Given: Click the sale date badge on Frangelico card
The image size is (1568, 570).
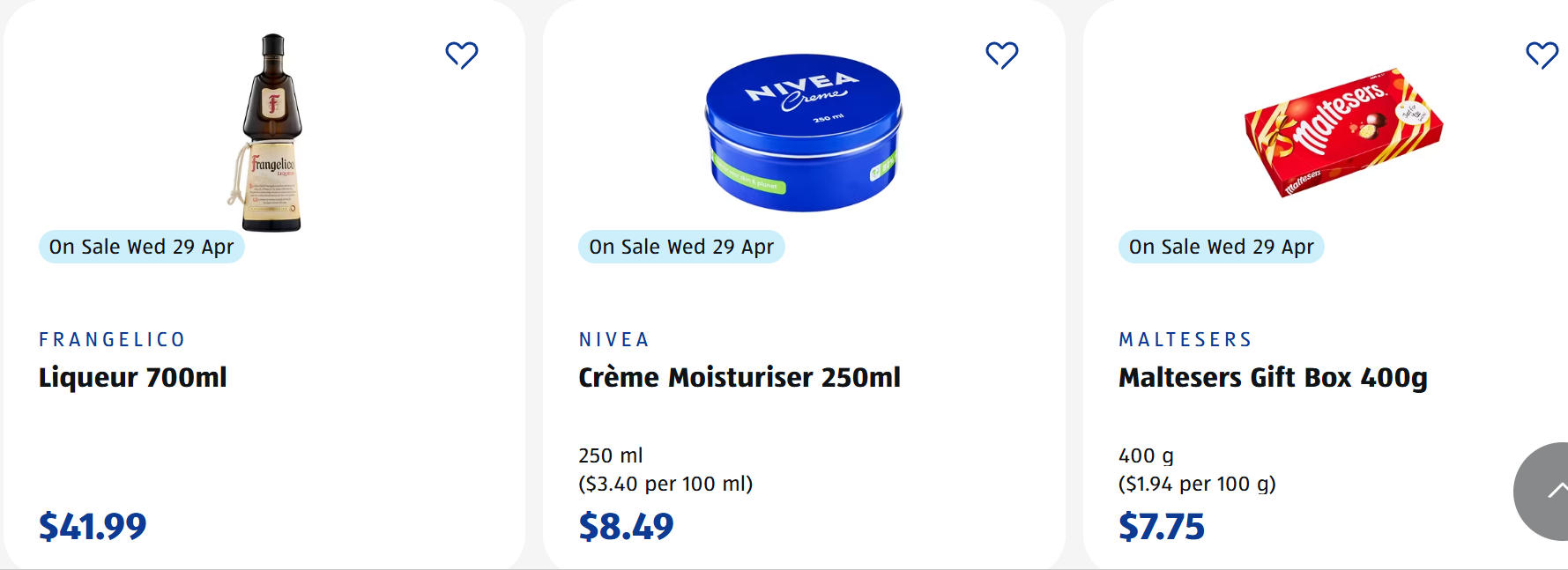Looking at the screenshot, I should 141,247.
